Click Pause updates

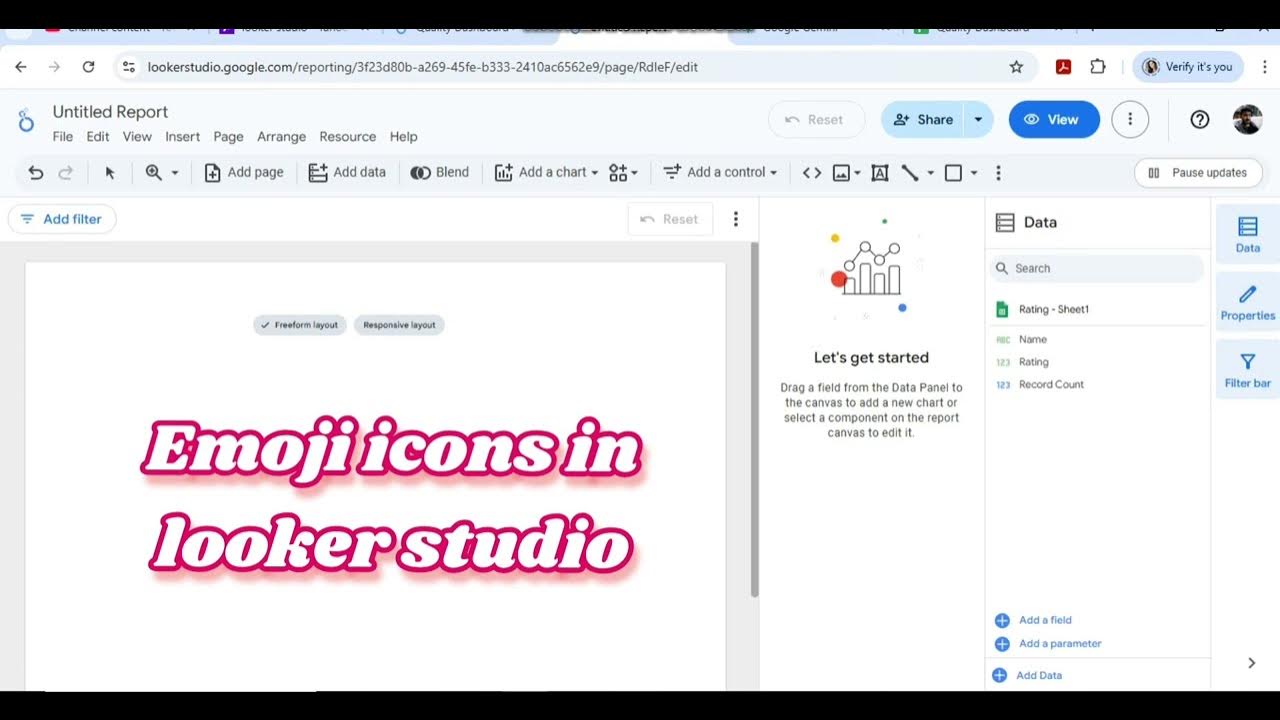[x=1198, y=172]
